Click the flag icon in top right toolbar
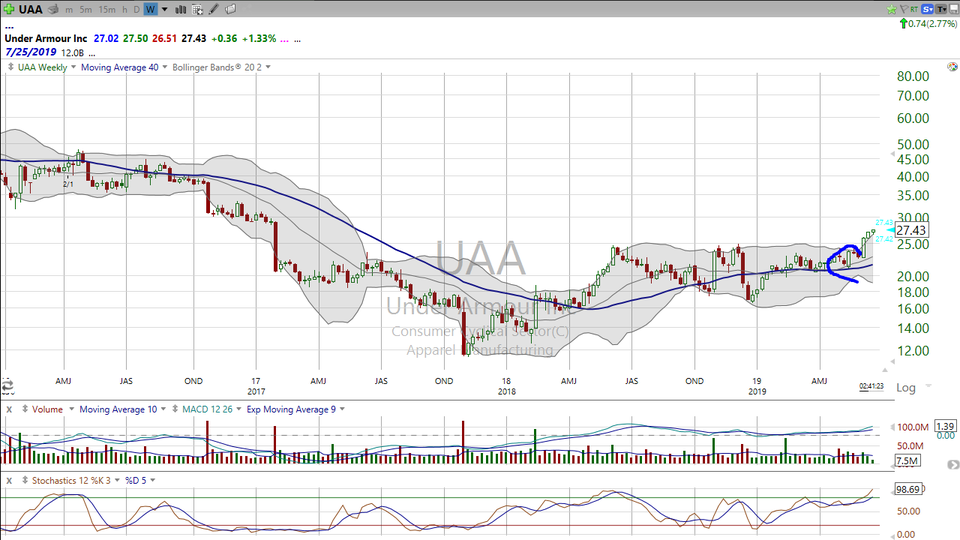The width and height of the screenshot is (960, 540). coord(904,9)
